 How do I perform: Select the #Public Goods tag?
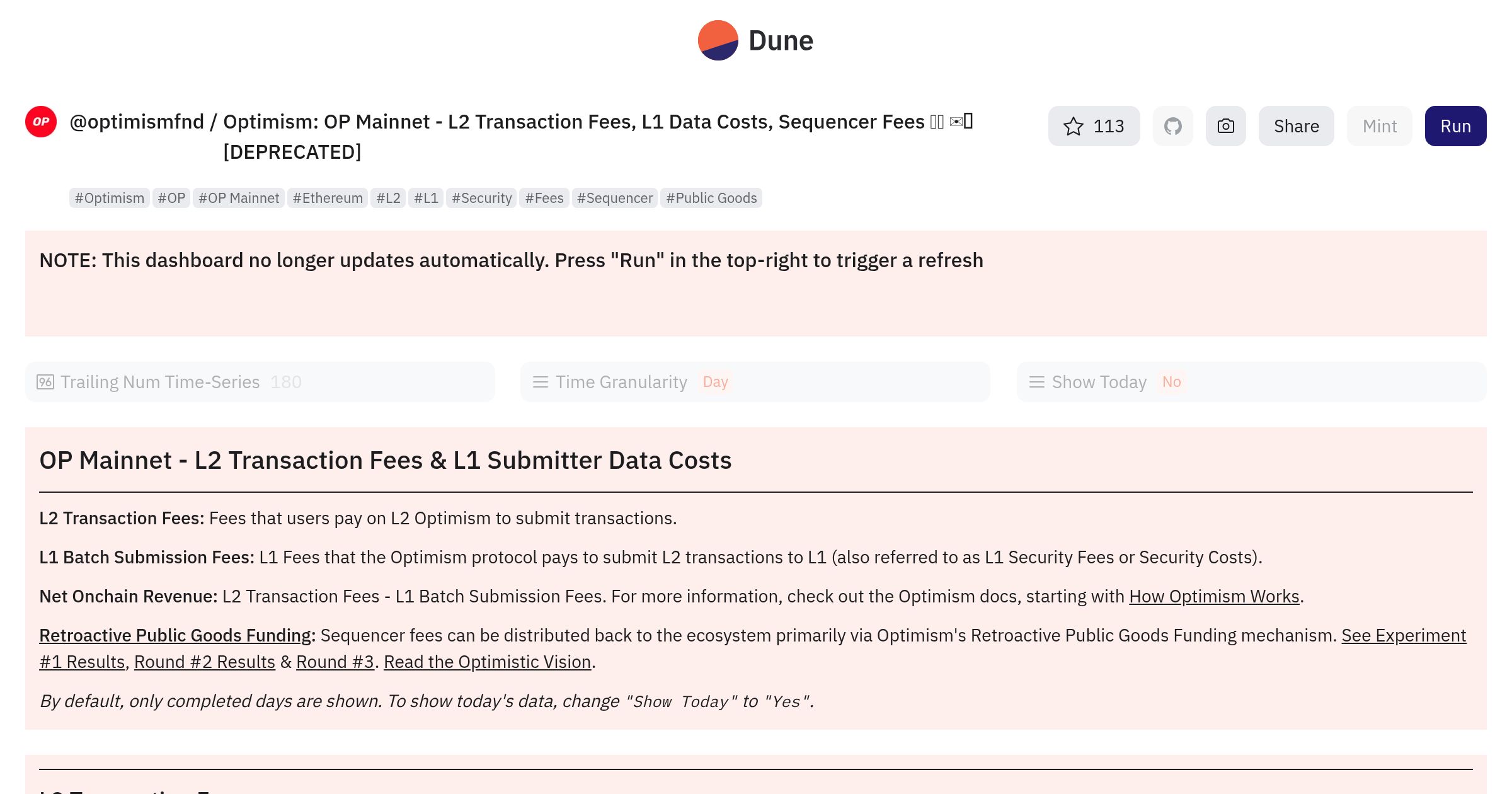(x=711, y=198)
